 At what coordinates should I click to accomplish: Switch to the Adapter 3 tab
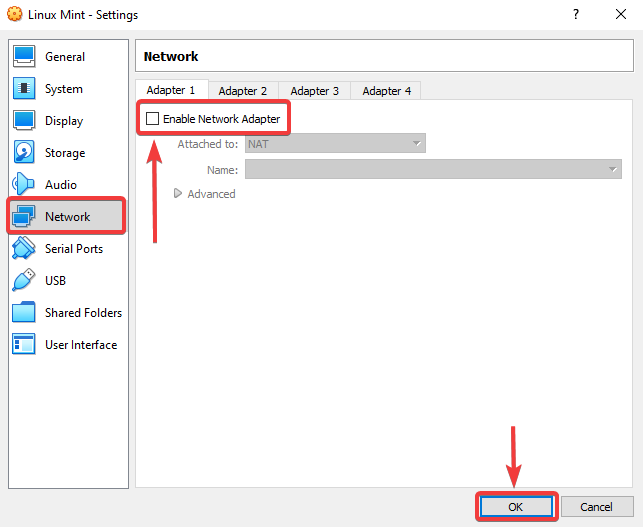pos(315,91)
